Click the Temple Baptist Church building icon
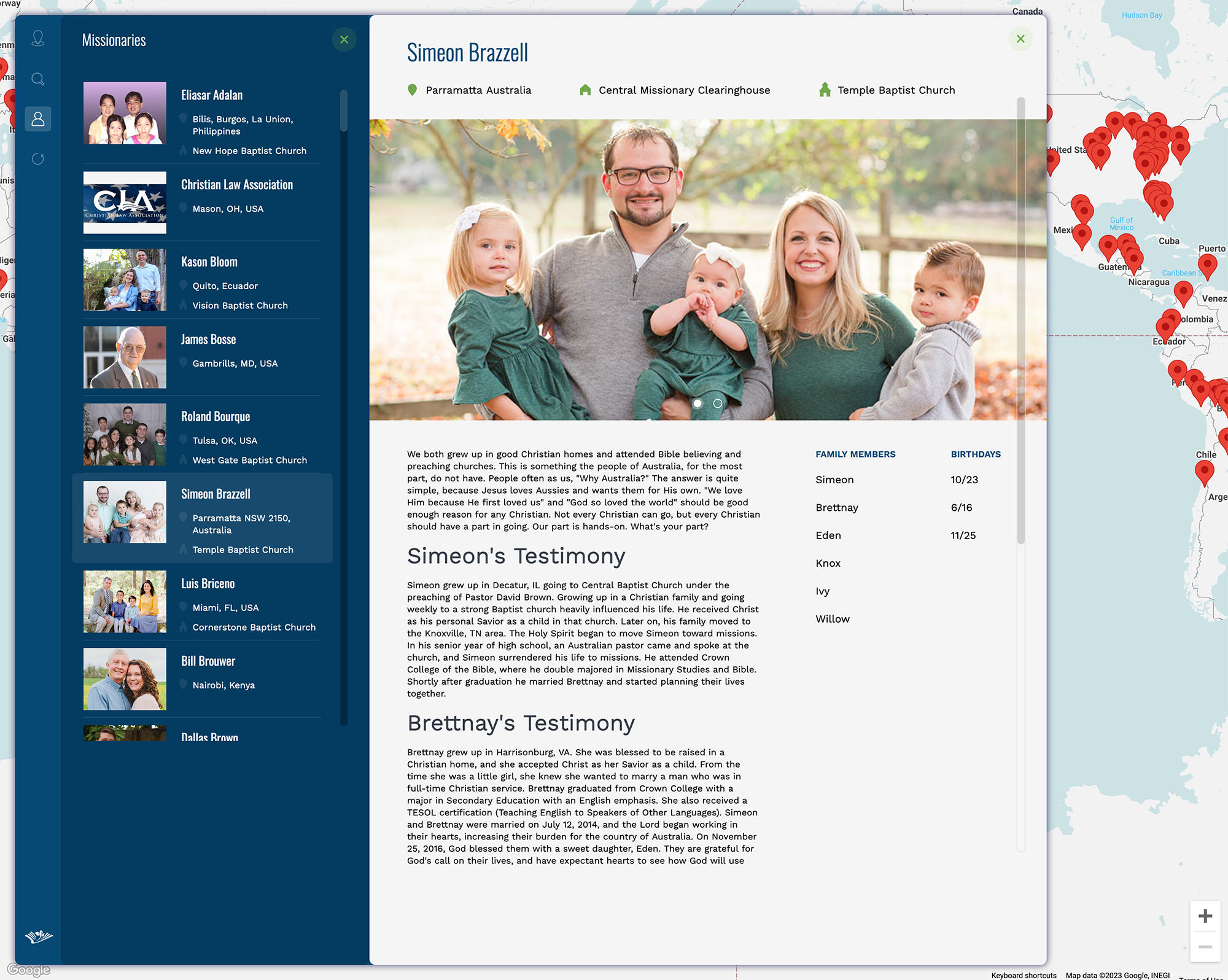This screenshot has height=980, width=1228. [x=825, y=90]
